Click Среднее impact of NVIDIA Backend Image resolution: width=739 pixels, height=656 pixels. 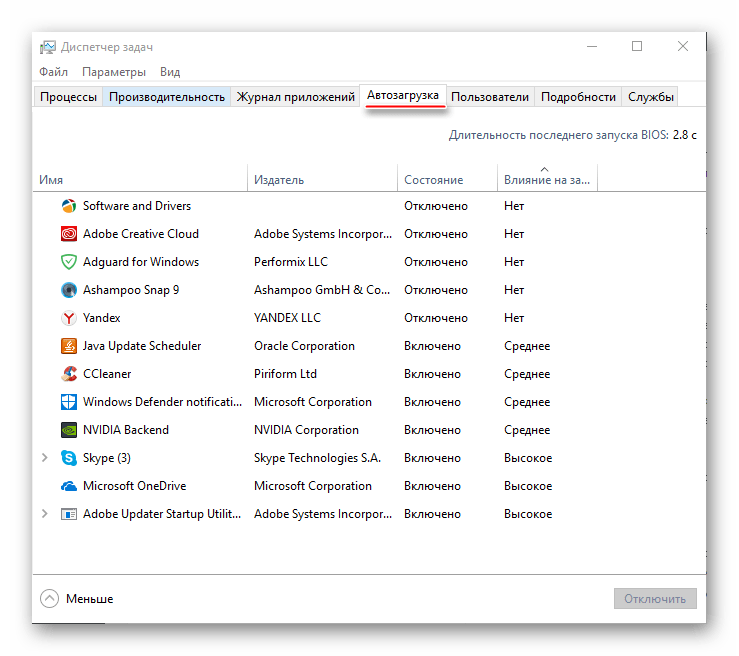pyautogui.click(x=527, y=430)
